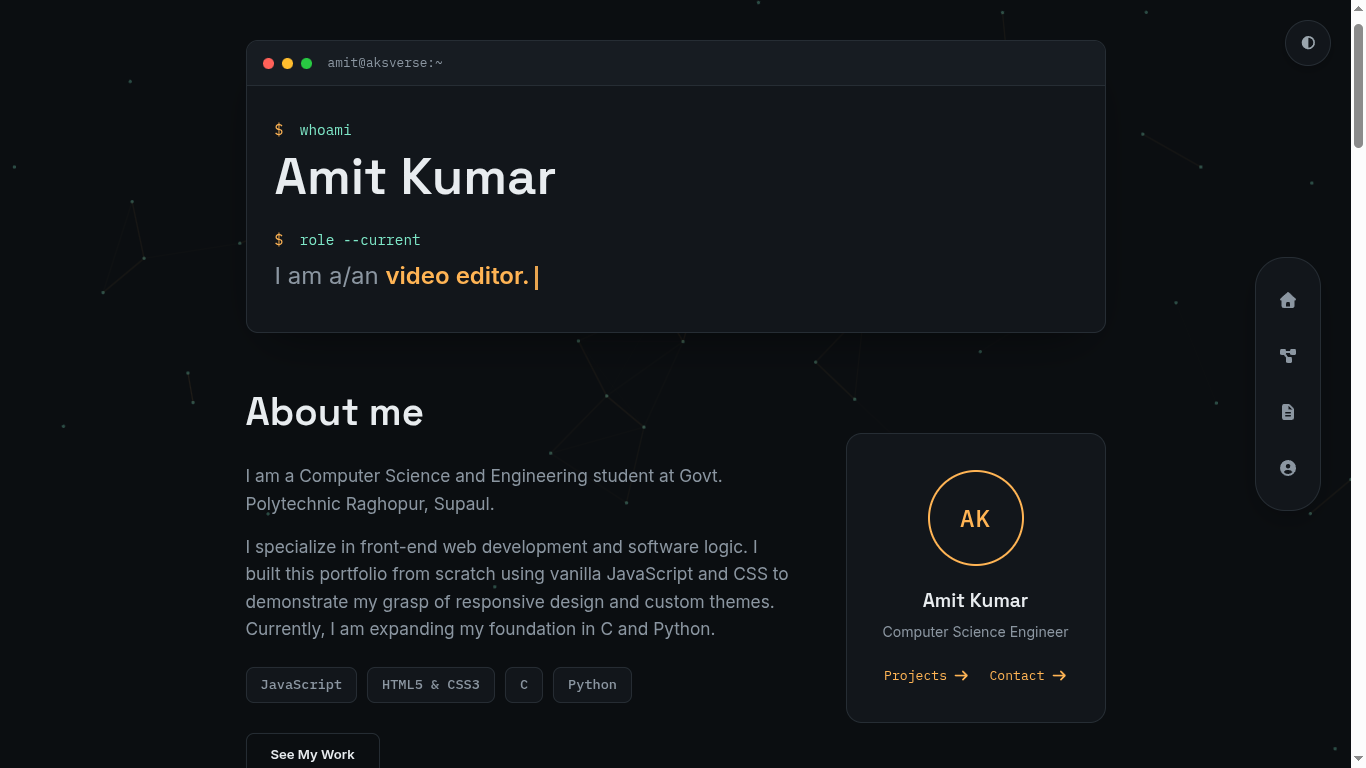Open the document icon in side nav

coord(1288,412)
